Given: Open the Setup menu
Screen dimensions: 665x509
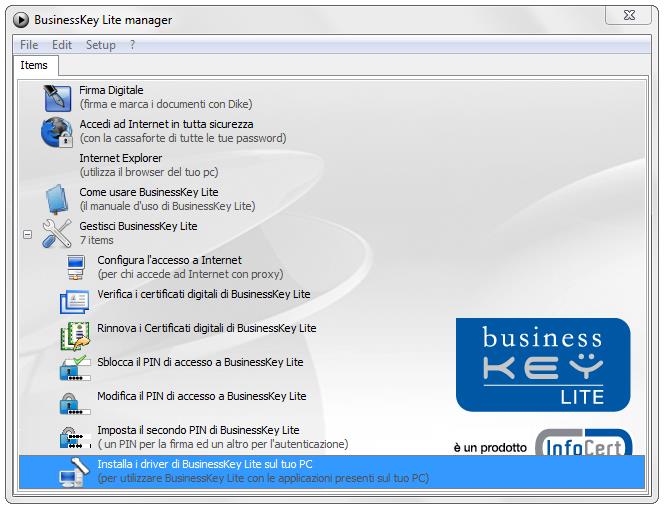Looking at the screenshot, I should pos(100,45).
